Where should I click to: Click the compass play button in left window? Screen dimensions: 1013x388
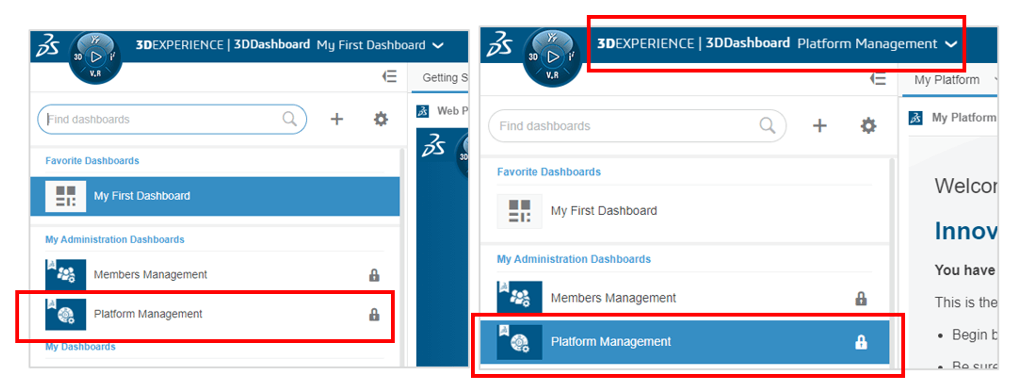(96, 57)
